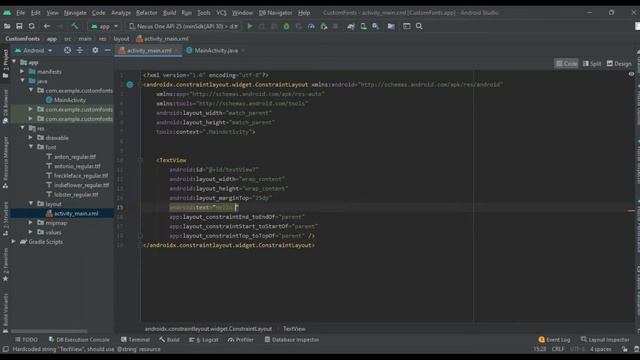Expand the values folder
Viewport: 640px width, 360px height.
(x=31, y=232)
